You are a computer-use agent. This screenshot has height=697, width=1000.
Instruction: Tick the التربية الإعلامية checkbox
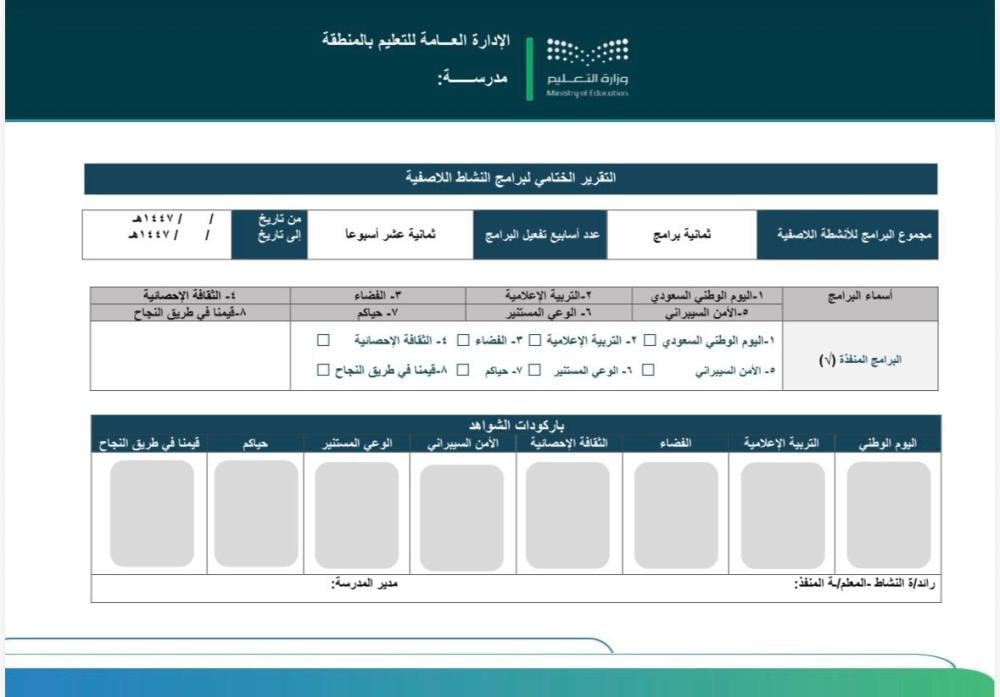point(535,341)
